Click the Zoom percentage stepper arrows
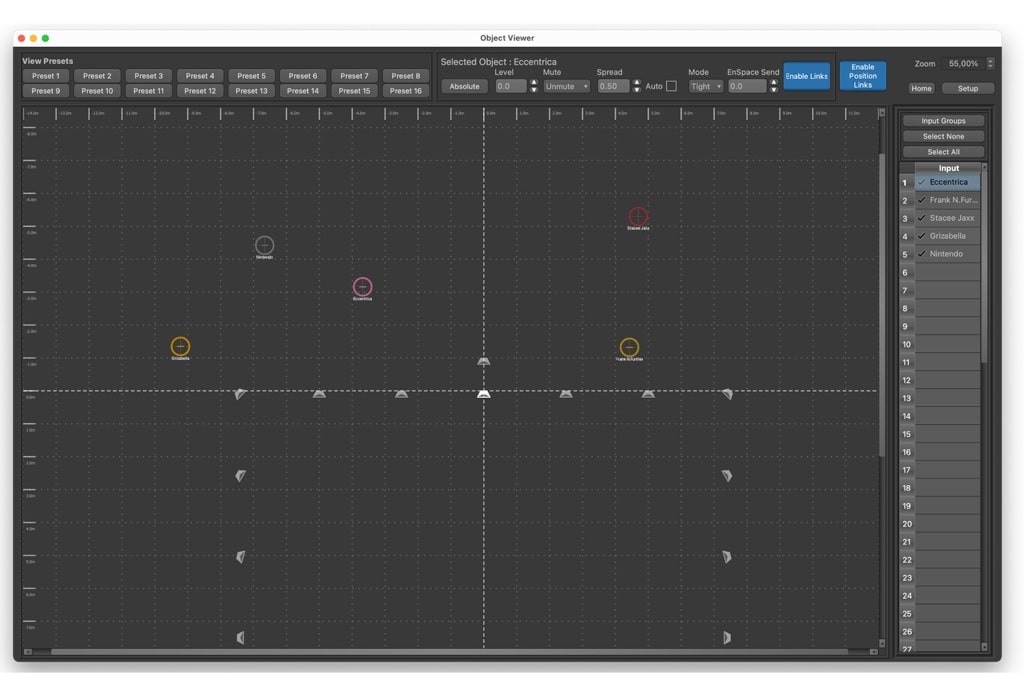 coord(990,63)
